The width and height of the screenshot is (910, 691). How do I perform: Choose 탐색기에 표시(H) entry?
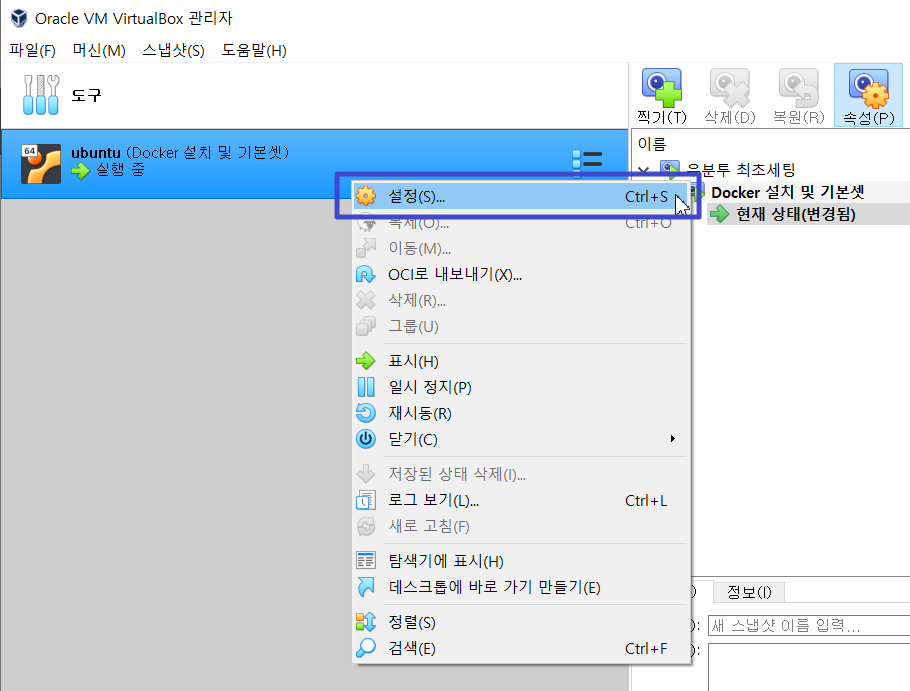[x=521, y=561]
